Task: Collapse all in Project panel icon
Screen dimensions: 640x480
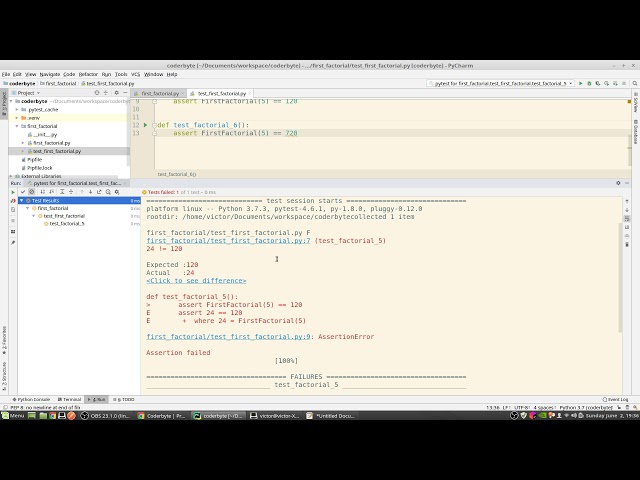Action: tap(106, 93)
